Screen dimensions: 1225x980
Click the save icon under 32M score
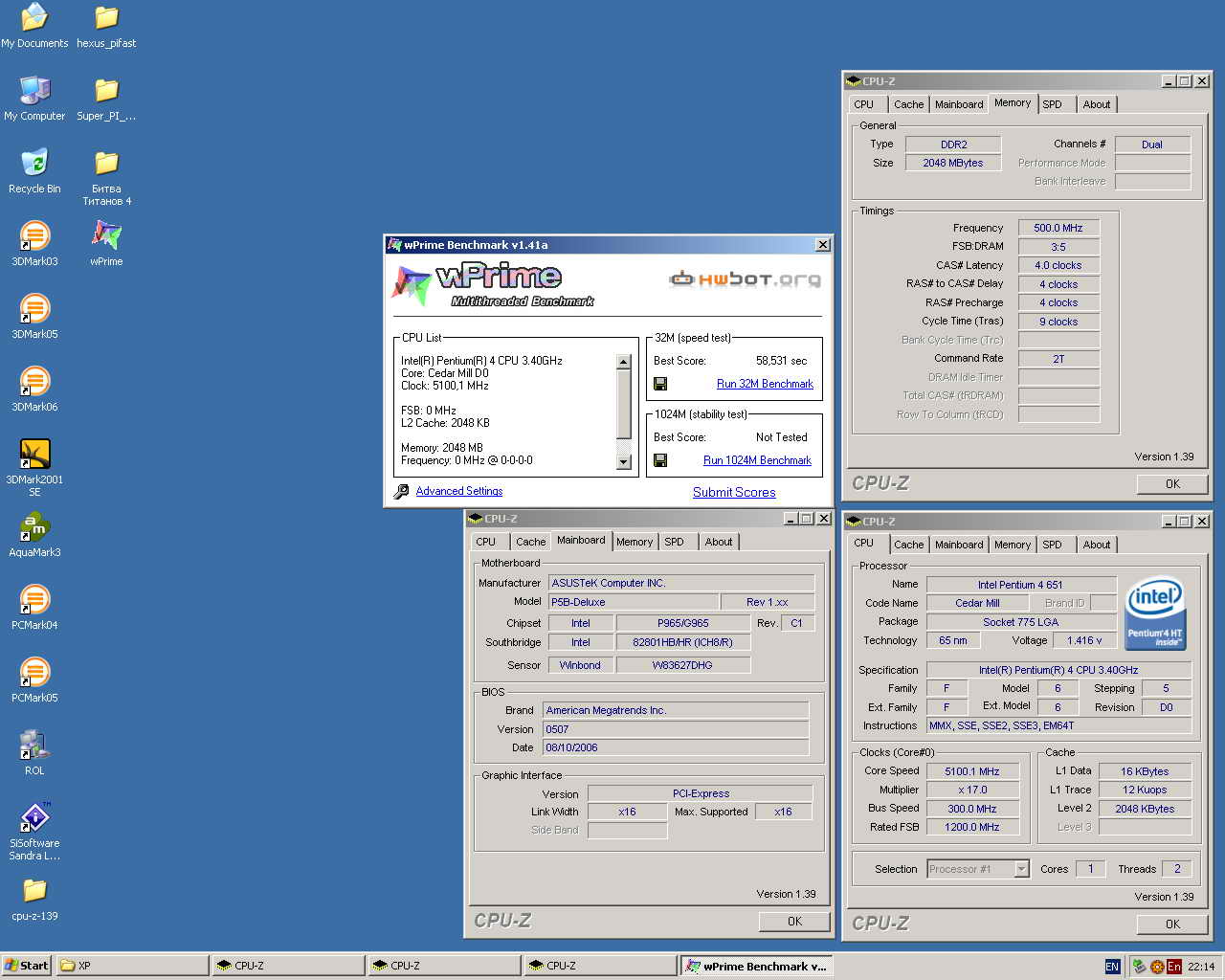660,384
